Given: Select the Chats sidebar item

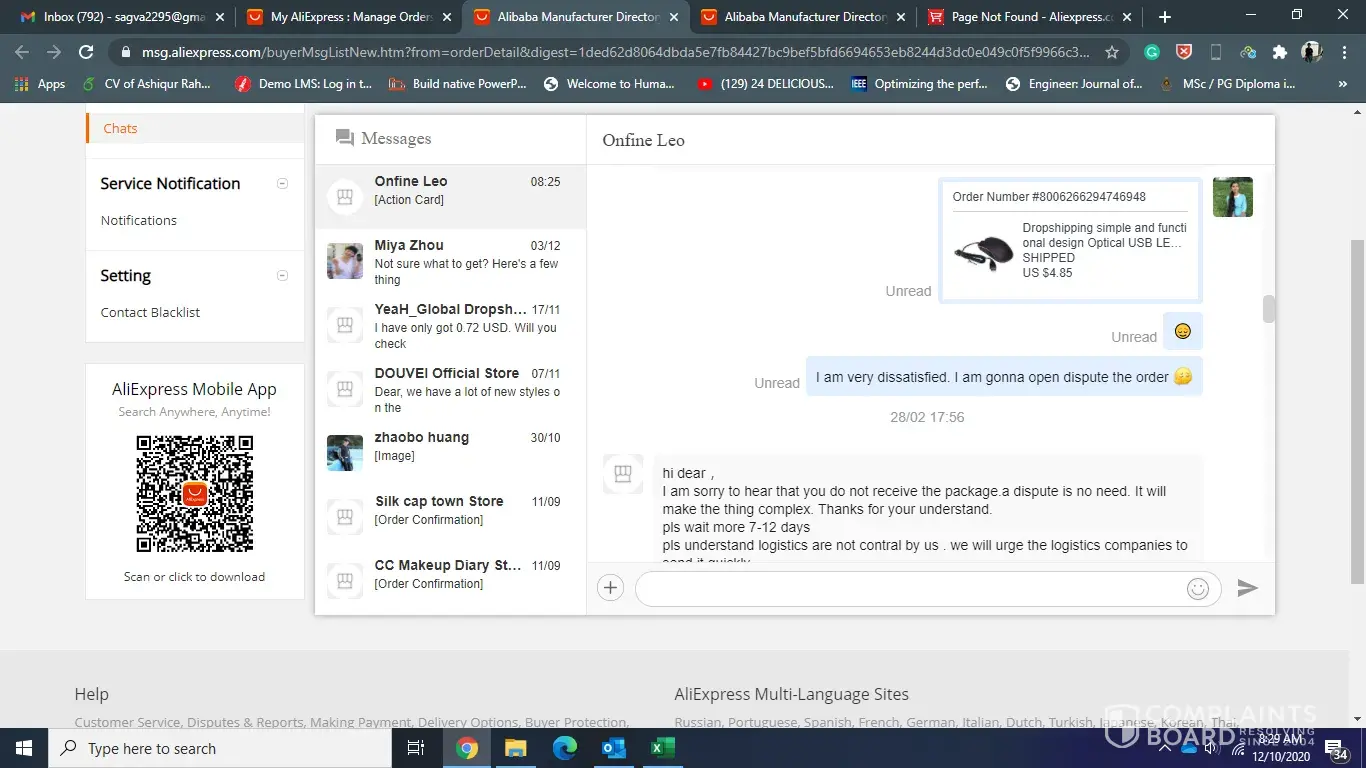Looking at the screenshot, I should click(120, 128).
